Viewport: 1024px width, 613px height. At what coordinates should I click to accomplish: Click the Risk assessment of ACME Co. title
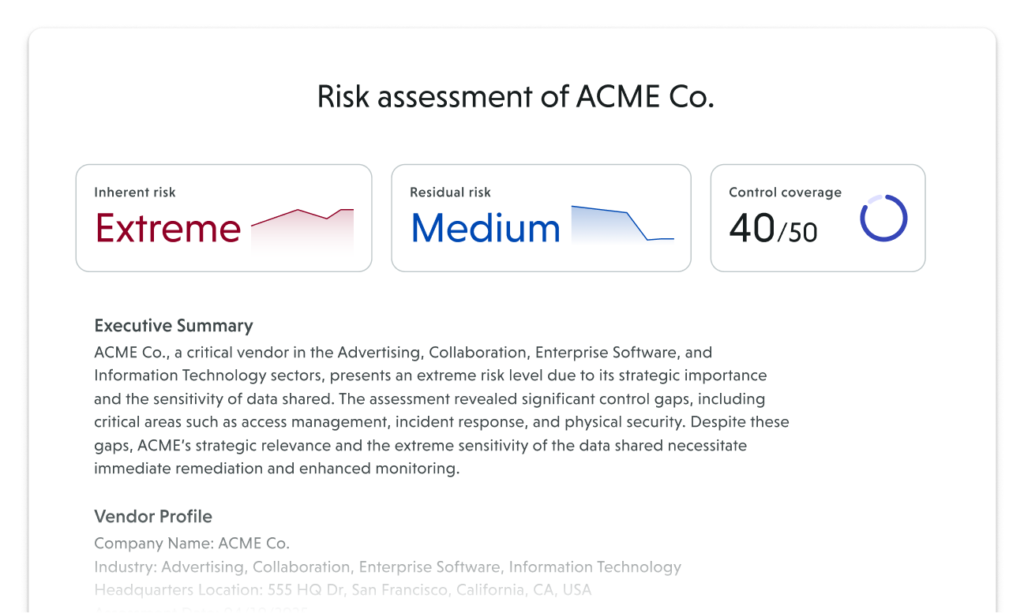pyautogui.click(x=515, y=97)
